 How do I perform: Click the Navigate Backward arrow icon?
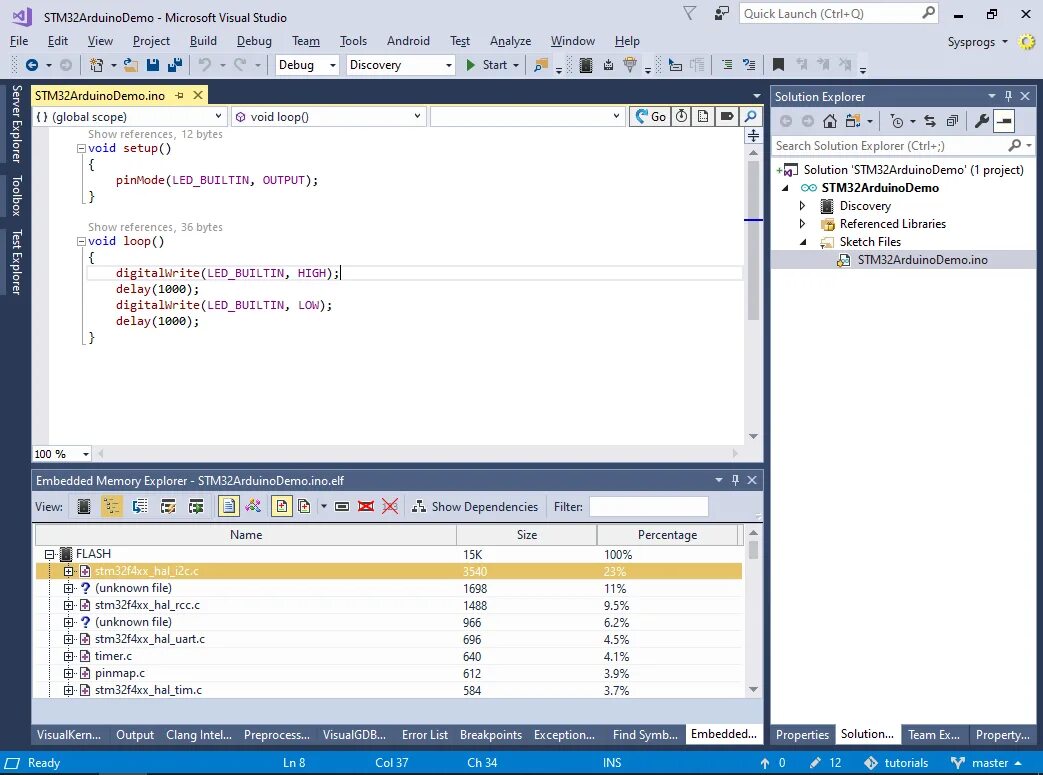click(31, 65)
